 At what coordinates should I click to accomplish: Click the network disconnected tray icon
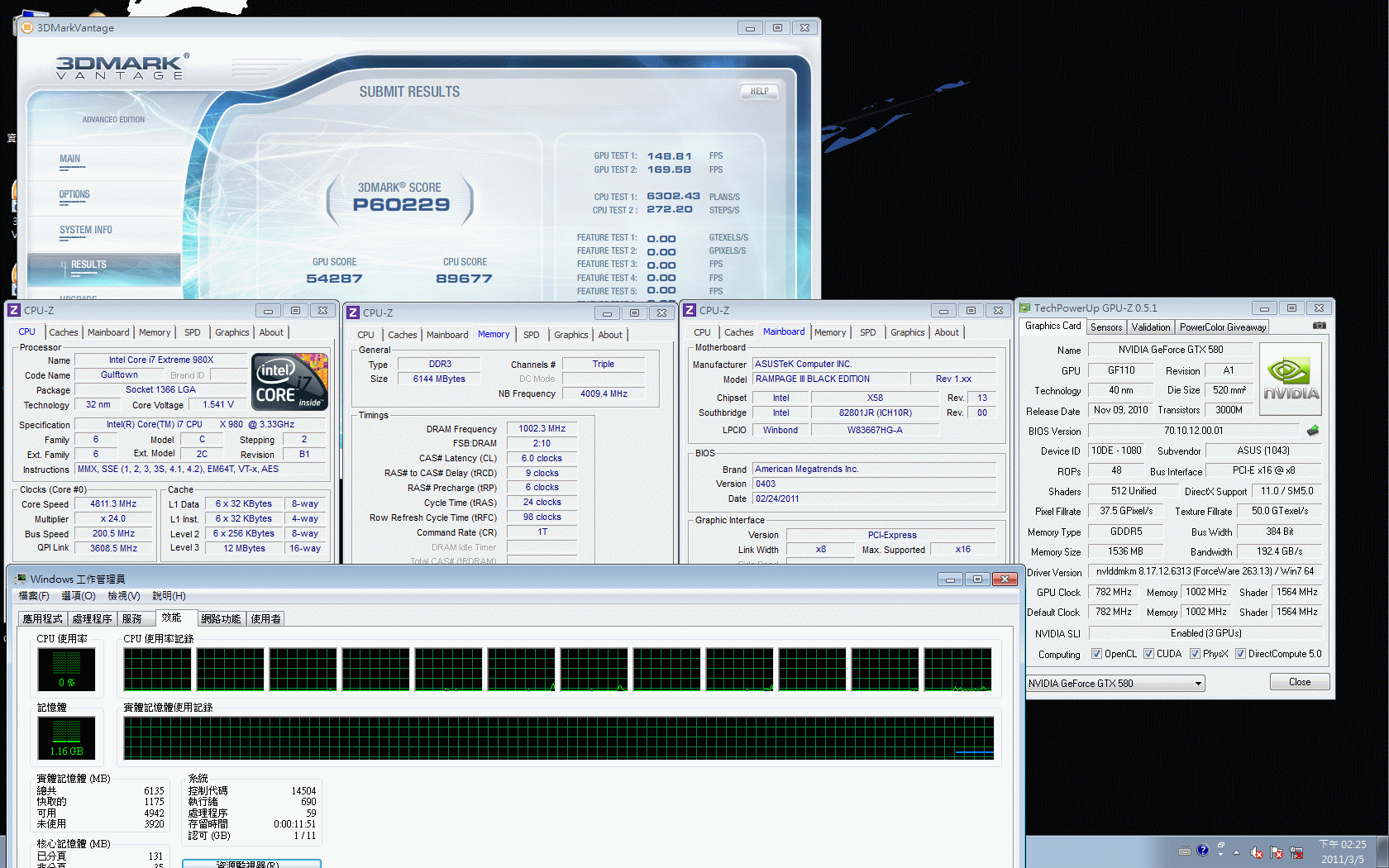(x=1296, y=852)
